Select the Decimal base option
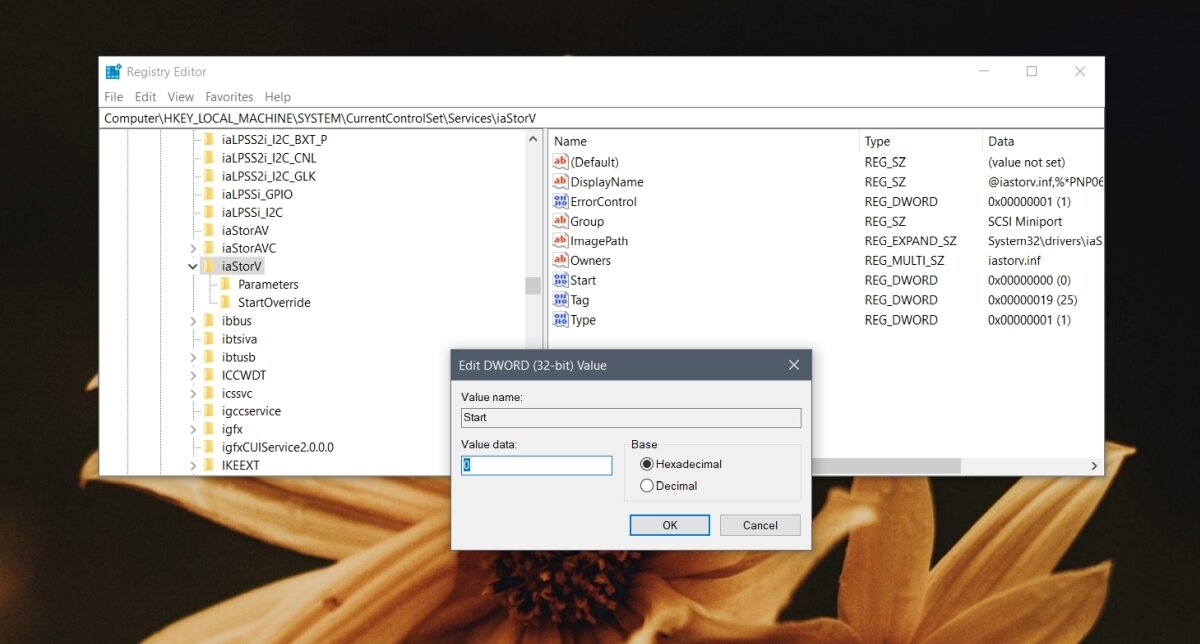The image size is (1200, 644). [x=649, y=486]
